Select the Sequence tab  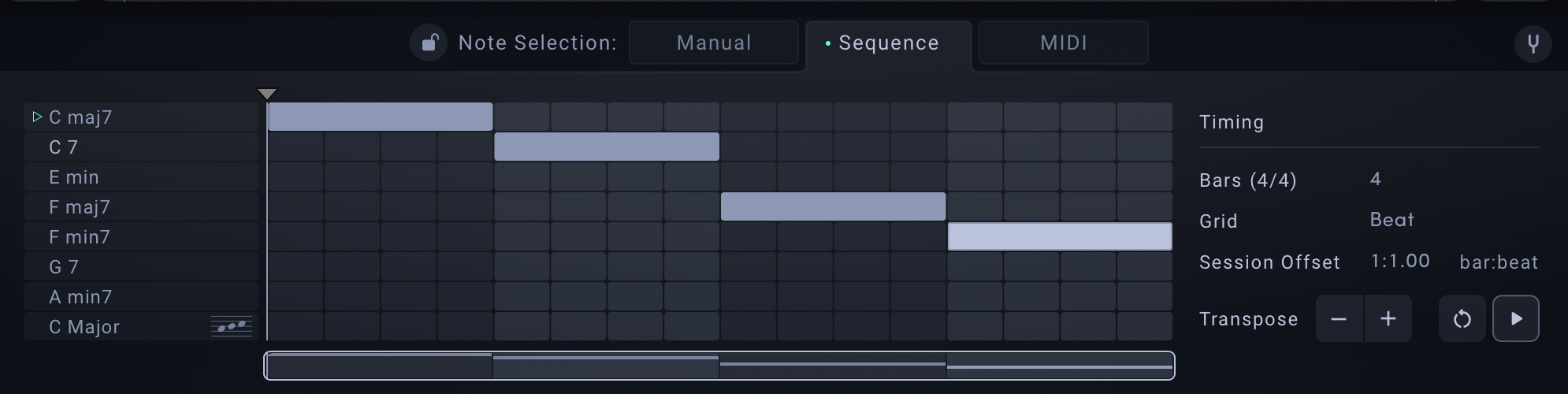[888, 43]
